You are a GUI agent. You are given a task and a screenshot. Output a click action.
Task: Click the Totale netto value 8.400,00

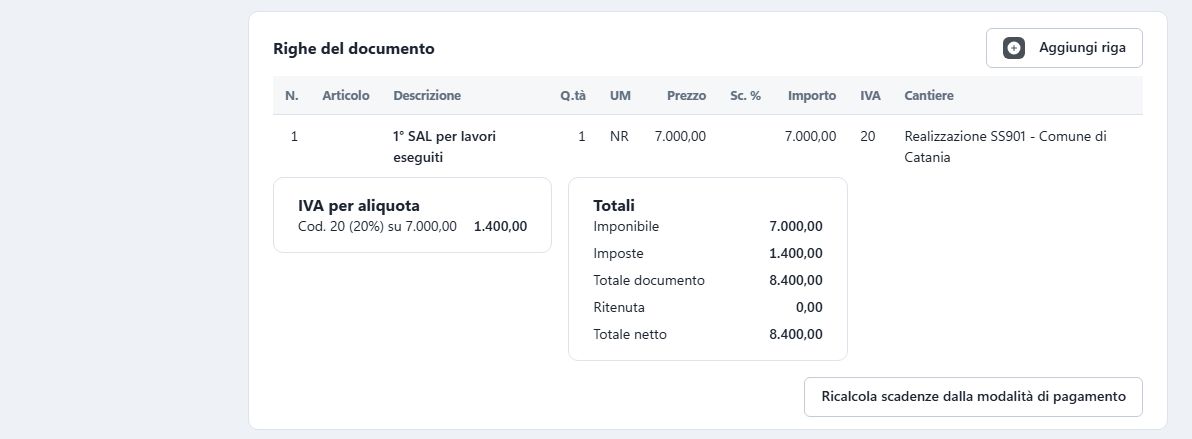pyautogui.click(x=796, y=334)
